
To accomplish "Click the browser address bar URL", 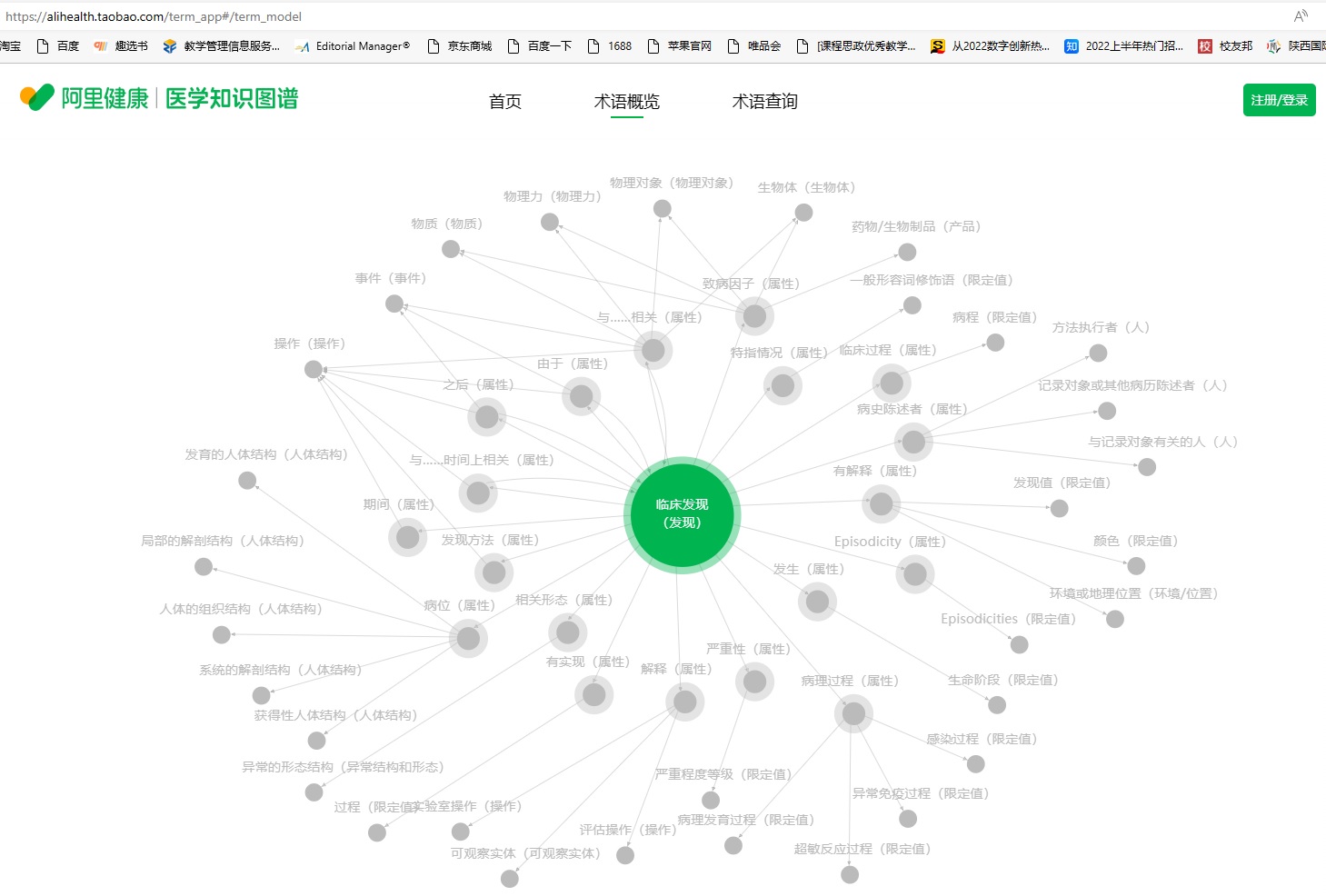I will [154, 16].
